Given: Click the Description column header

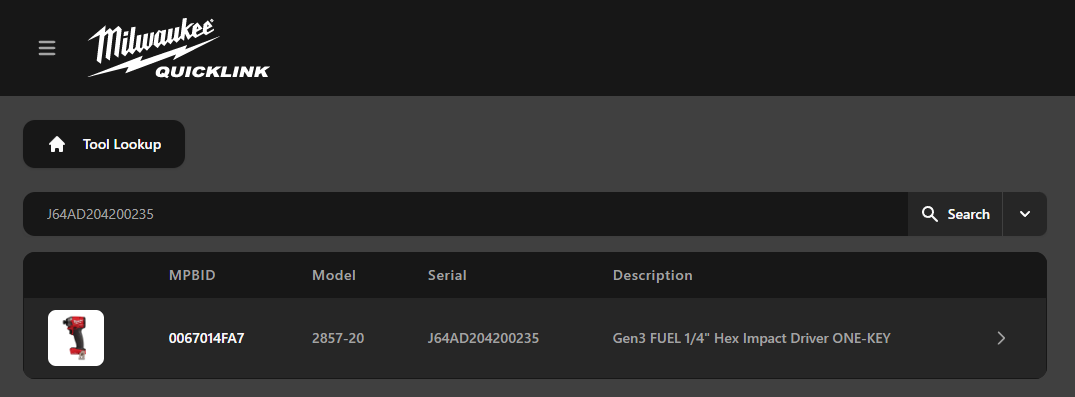Looking at the screenshot, I should pos(653,275).
